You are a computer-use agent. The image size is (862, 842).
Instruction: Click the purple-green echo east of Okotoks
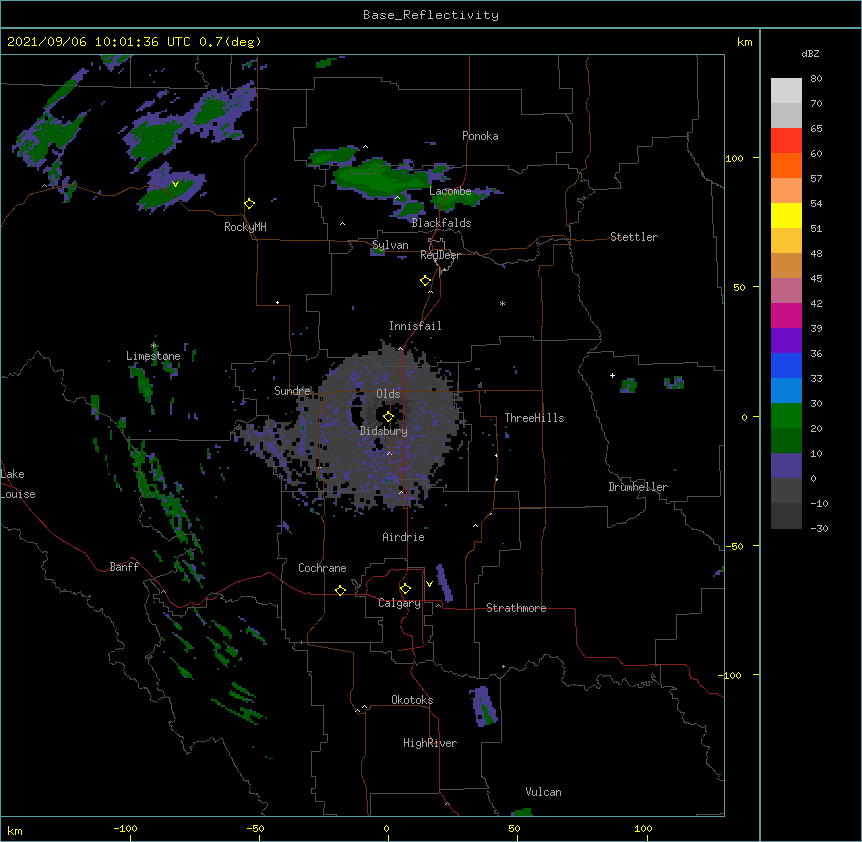[483, 706]
